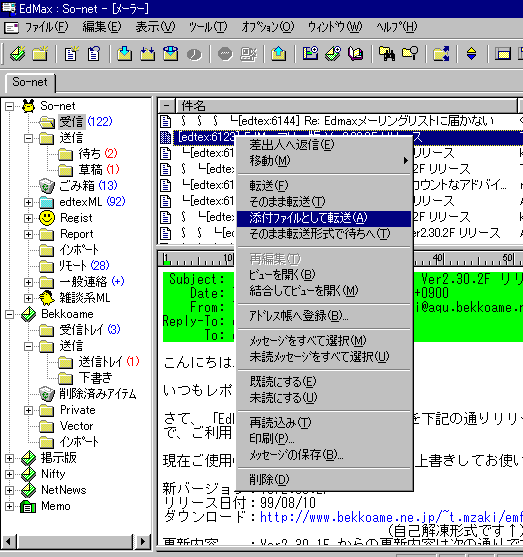Choose 削除(D) in context menu
The height and width of the screenshot is (557, 523).
click(x=324, y=480)
